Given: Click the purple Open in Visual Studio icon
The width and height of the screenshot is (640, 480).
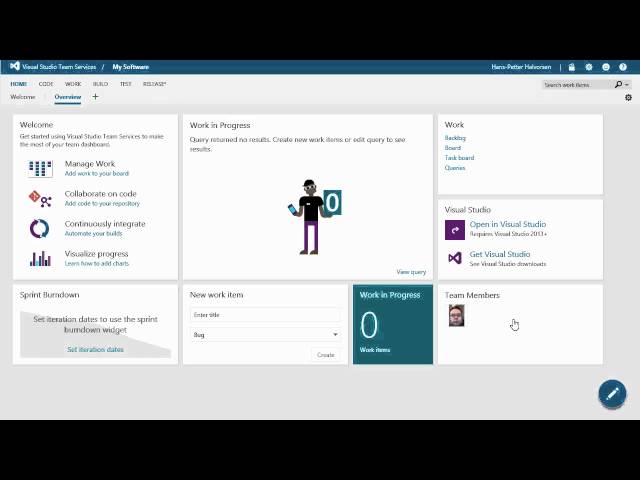Looking at the screenshot, I should 455,230.
